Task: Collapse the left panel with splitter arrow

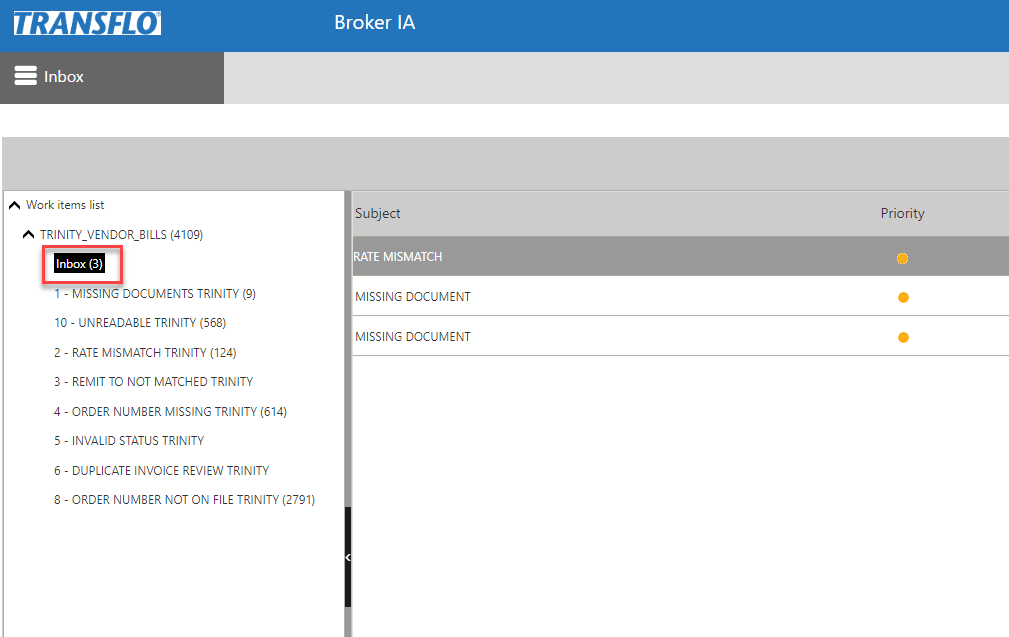Action: click(347, 557)
